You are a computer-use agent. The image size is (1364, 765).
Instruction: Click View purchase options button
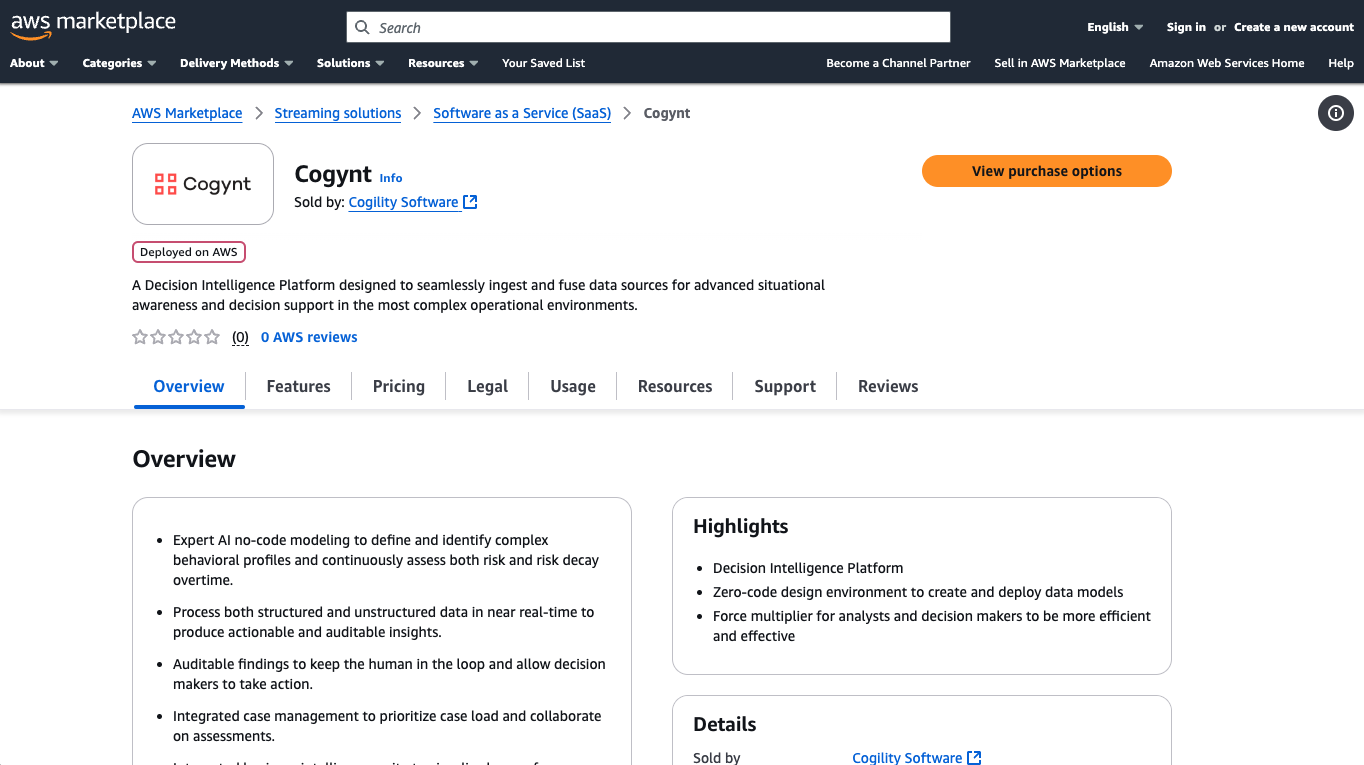(x=1047, y=171)
